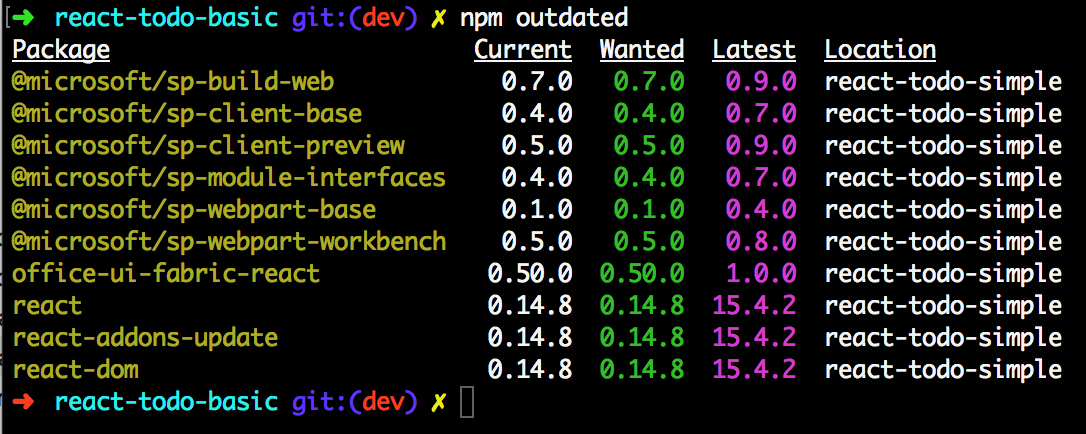Select current version 0.7.0 of sp-build-web

coord(537,82)
